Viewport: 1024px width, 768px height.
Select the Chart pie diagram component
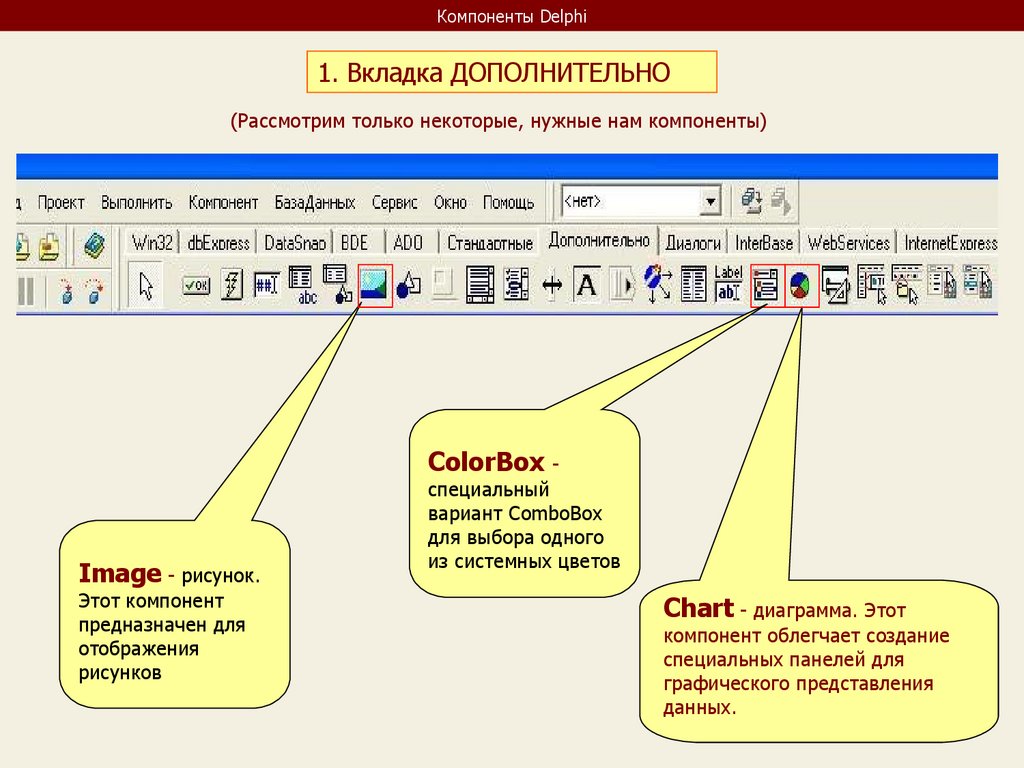click(x=801, y=286)
